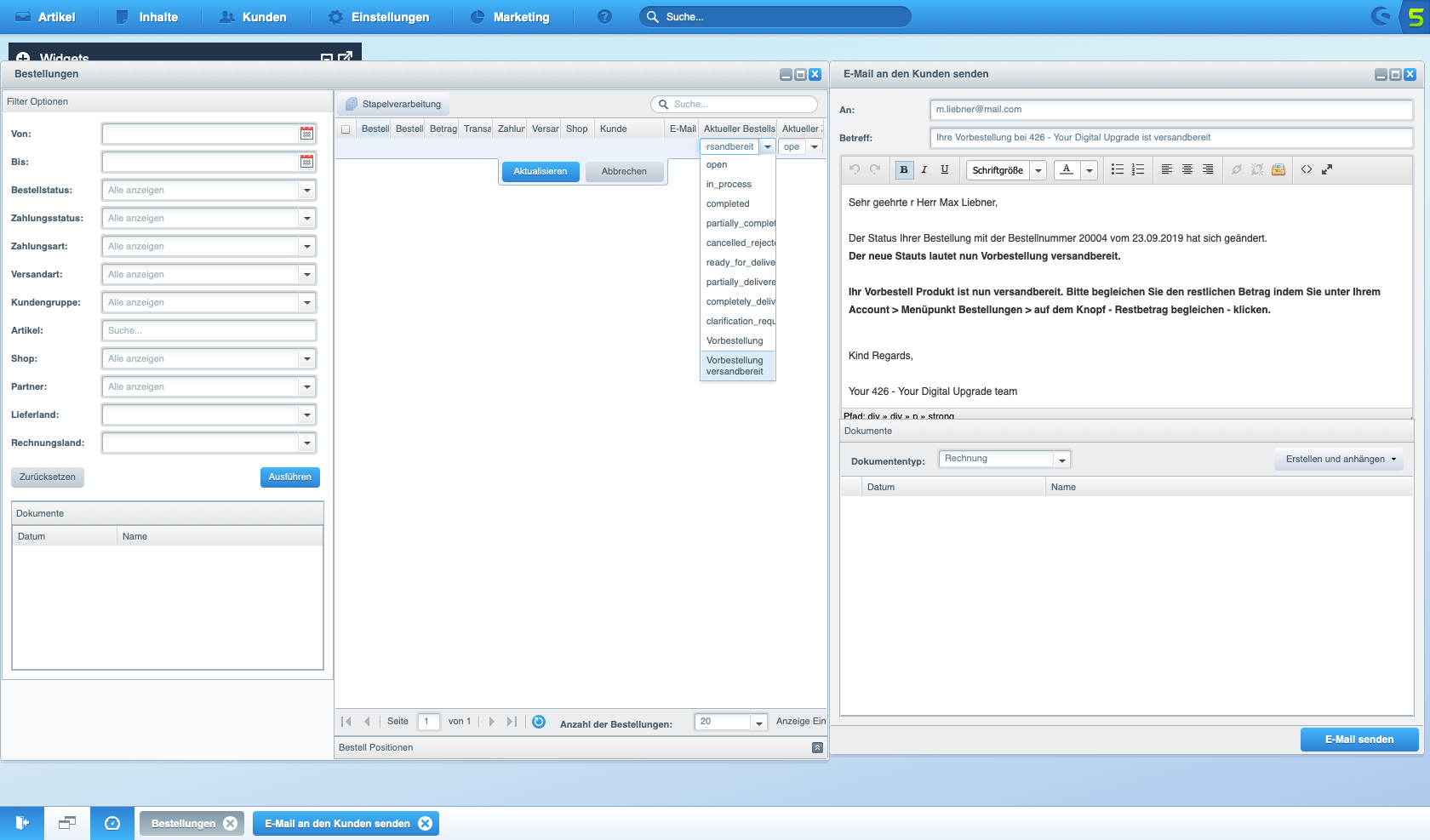Open the Marketing main menu
The height and width of the screenshot is (840, 1430).
(x=510, y=17)
